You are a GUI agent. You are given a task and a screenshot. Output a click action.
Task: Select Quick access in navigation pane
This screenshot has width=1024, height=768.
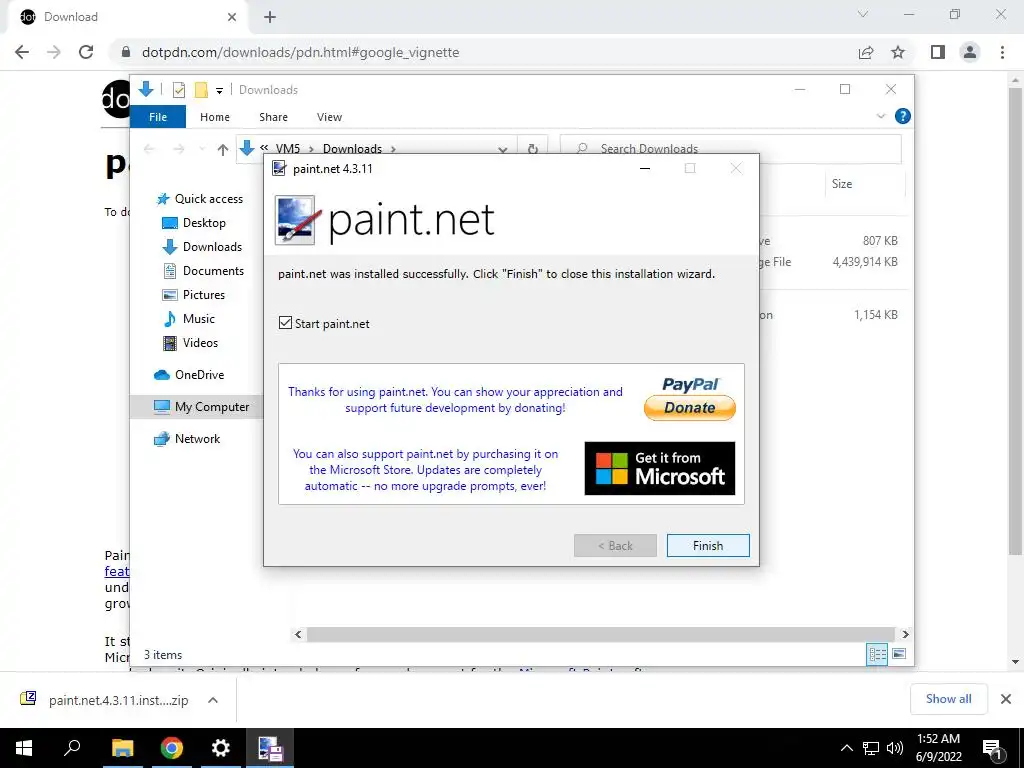(x=200, y=199)
